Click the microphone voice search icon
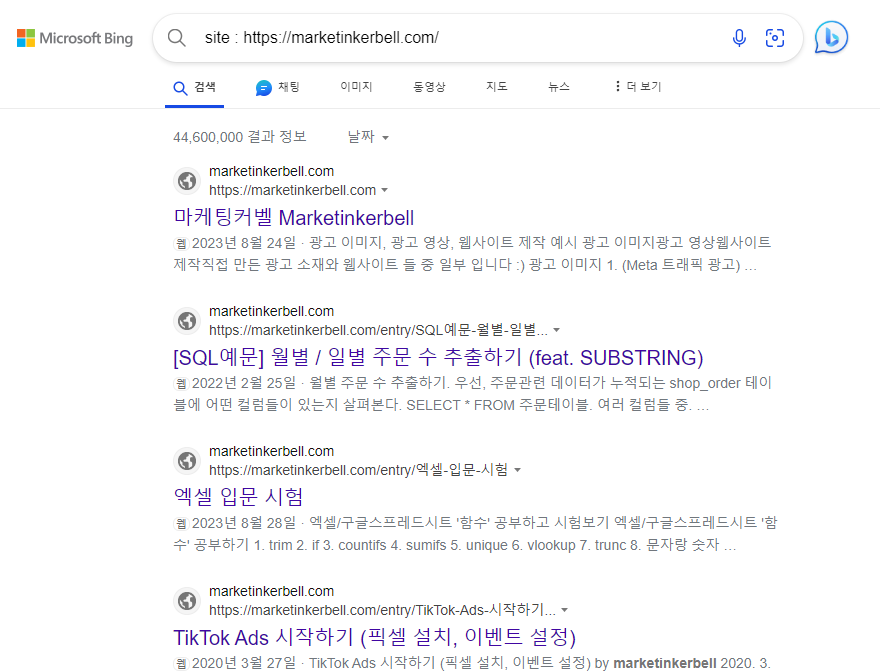 coord(739,37)
